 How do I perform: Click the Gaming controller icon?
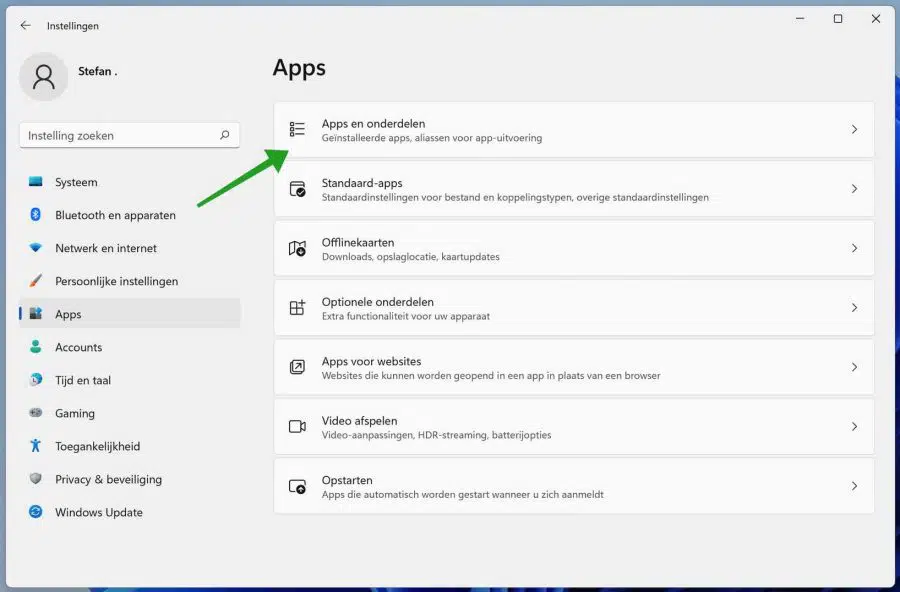36,412
